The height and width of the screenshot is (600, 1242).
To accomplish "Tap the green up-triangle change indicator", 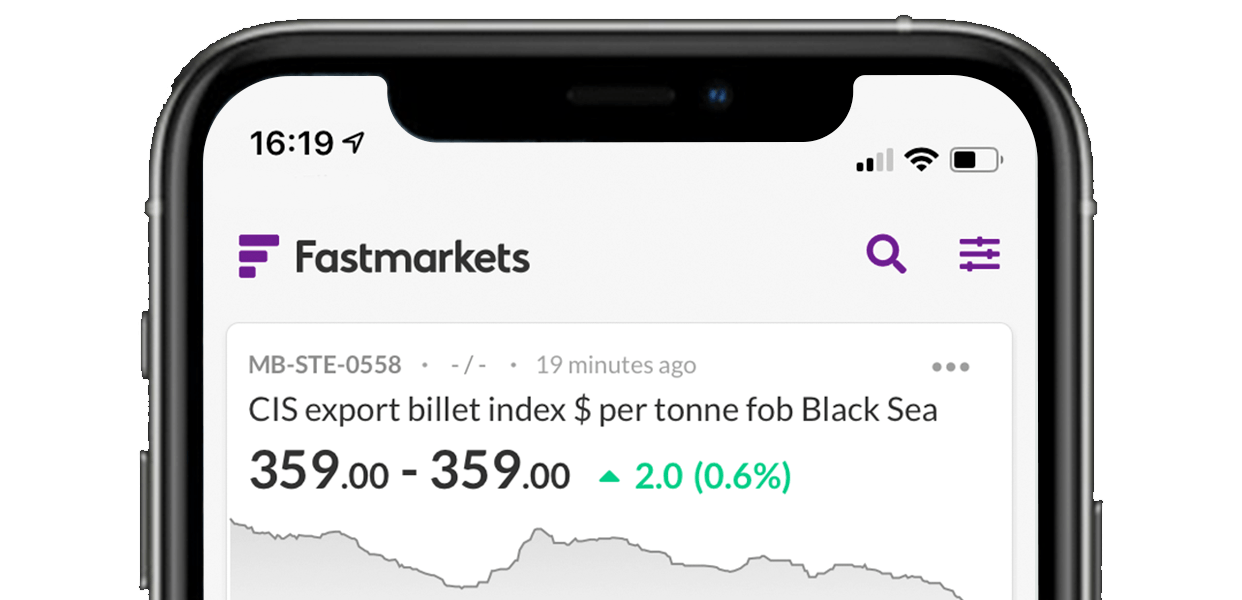I will [x=609, y=477].
